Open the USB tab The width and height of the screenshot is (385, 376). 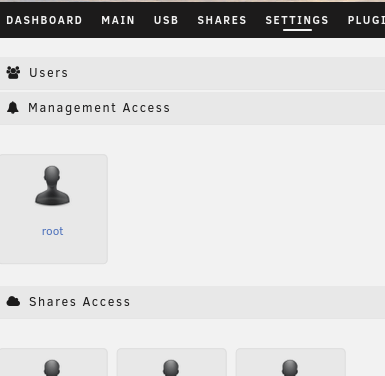[x=166, y=20]
